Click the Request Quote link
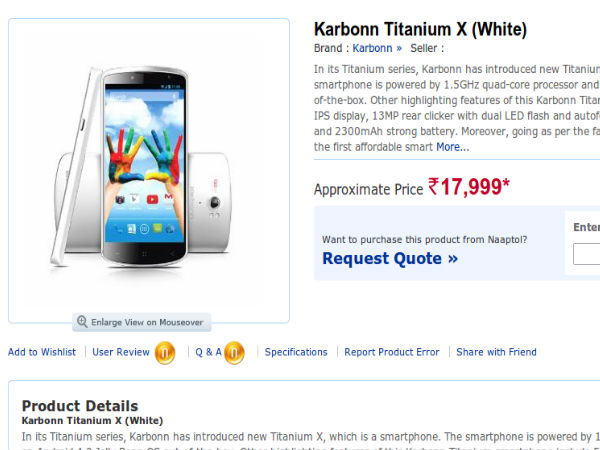This screenshot has width=600, height=450. click(390, 258)
